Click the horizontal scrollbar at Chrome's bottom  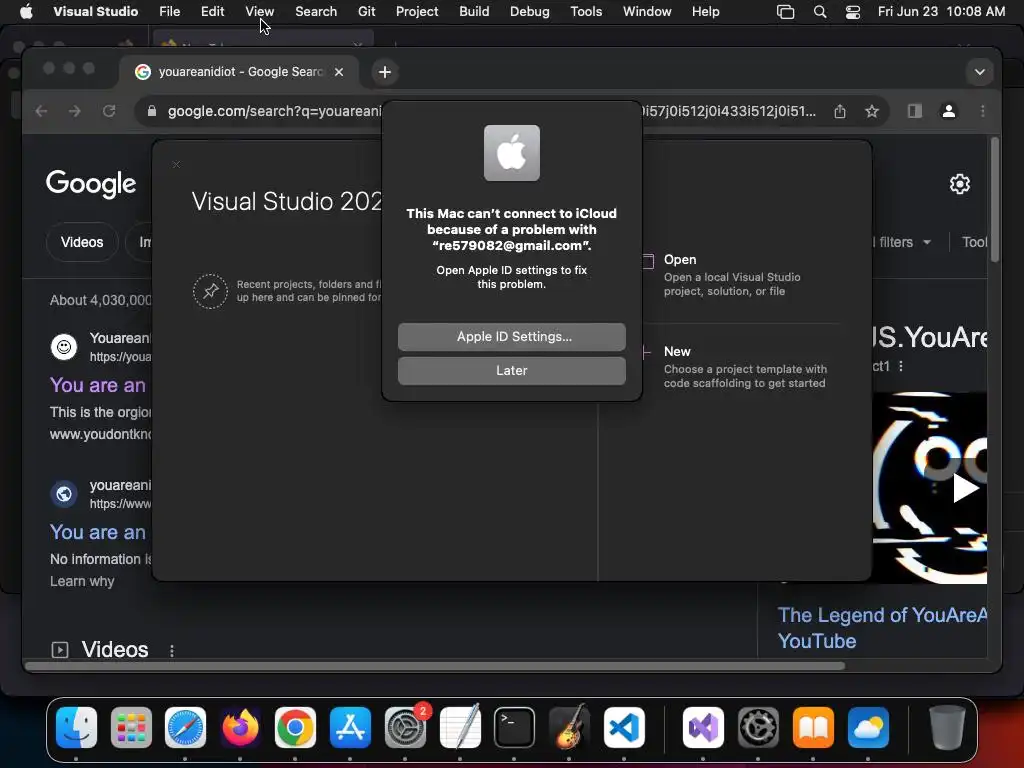click(x=434, y=666)
